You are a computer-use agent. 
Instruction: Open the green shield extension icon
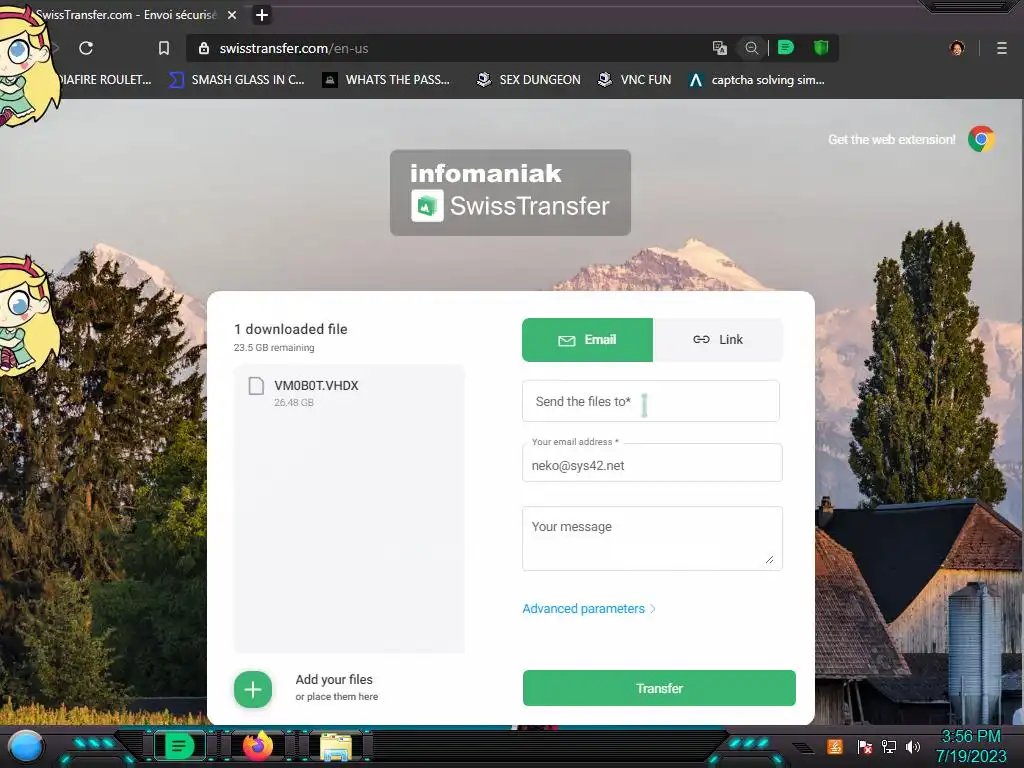point(821,47)
